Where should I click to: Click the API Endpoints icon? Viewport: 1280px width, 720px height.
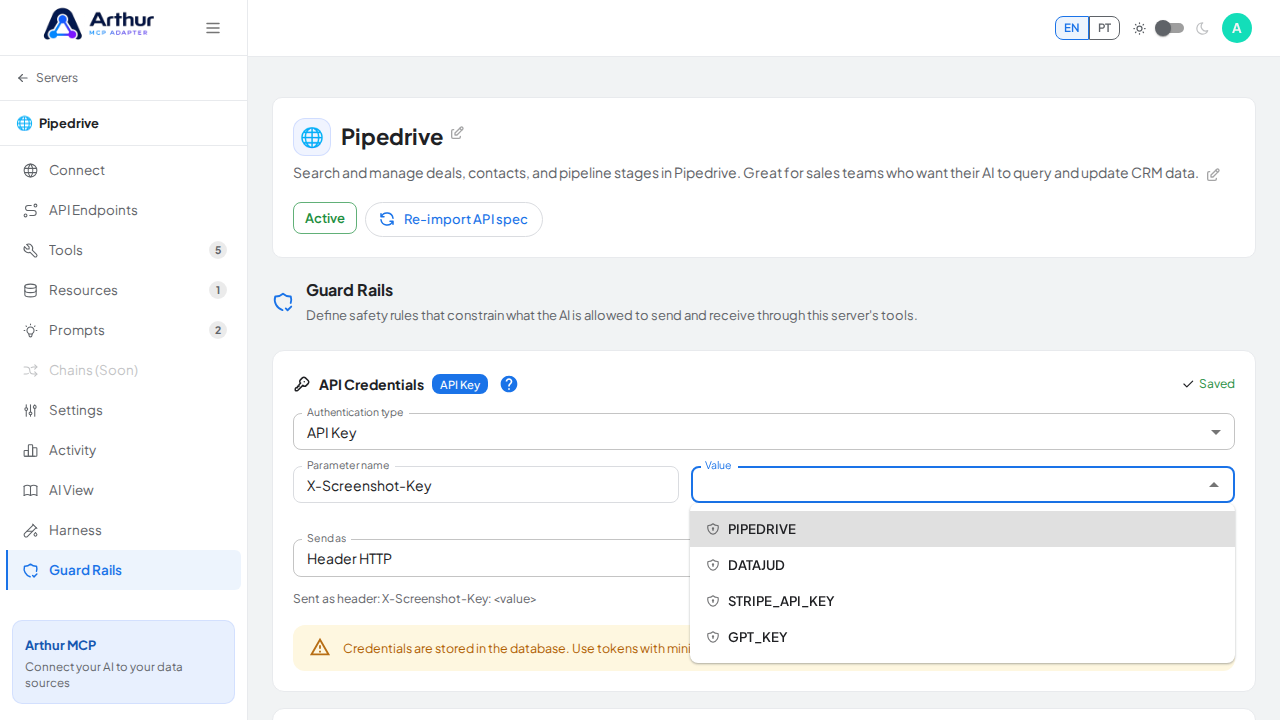[x=31, y=211]
